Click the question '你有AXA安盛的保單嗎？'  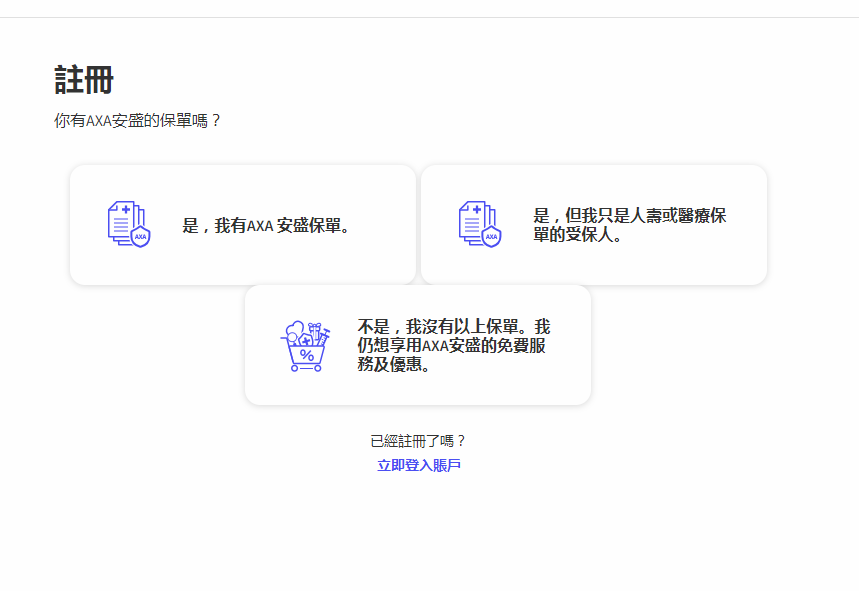click(137, 121)
